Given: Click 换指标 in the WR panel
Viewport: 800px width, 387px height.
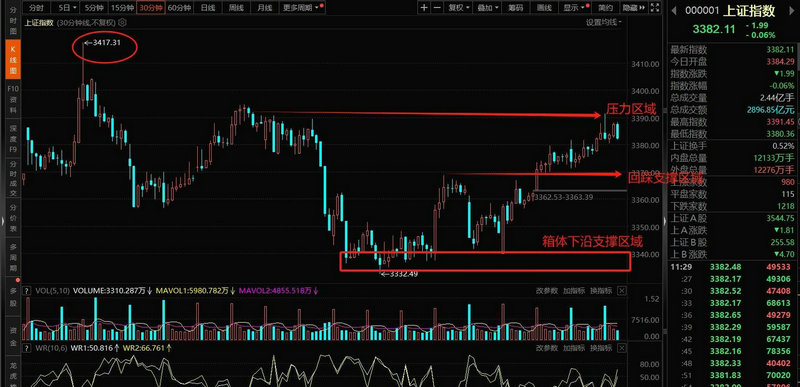Looking at the screenshot, I should point(602,348).
